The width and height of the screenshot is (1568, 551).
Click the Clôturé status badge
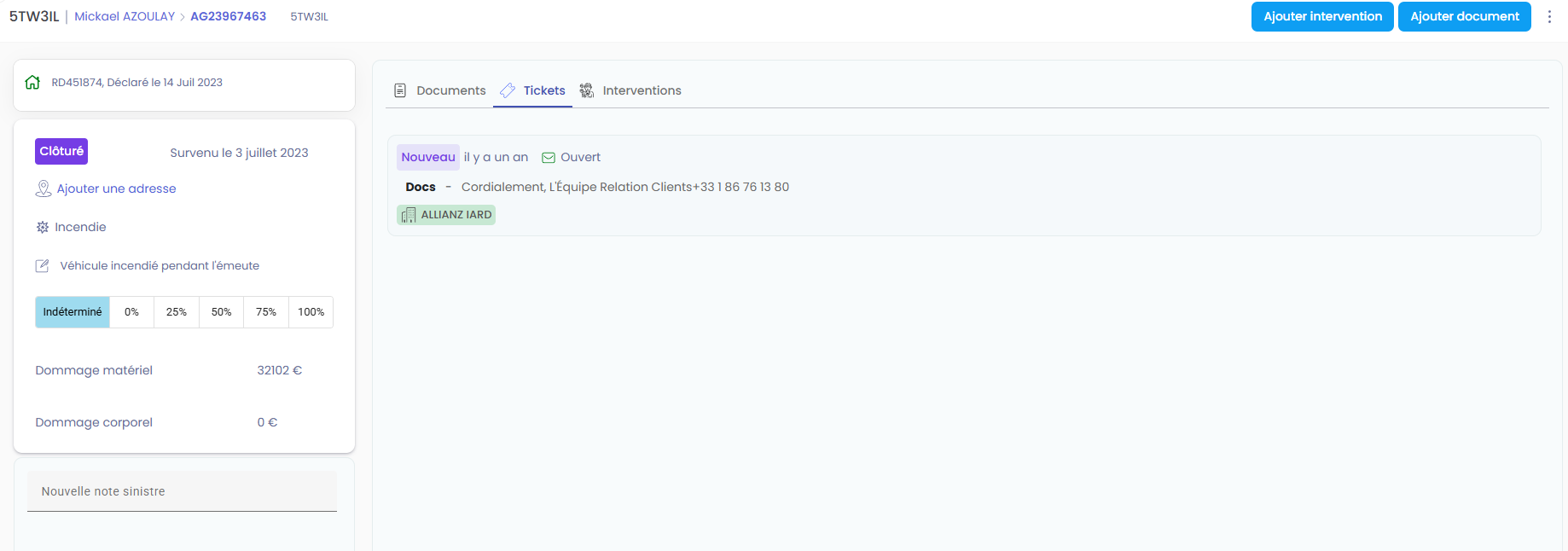click(x=61, y=151)
